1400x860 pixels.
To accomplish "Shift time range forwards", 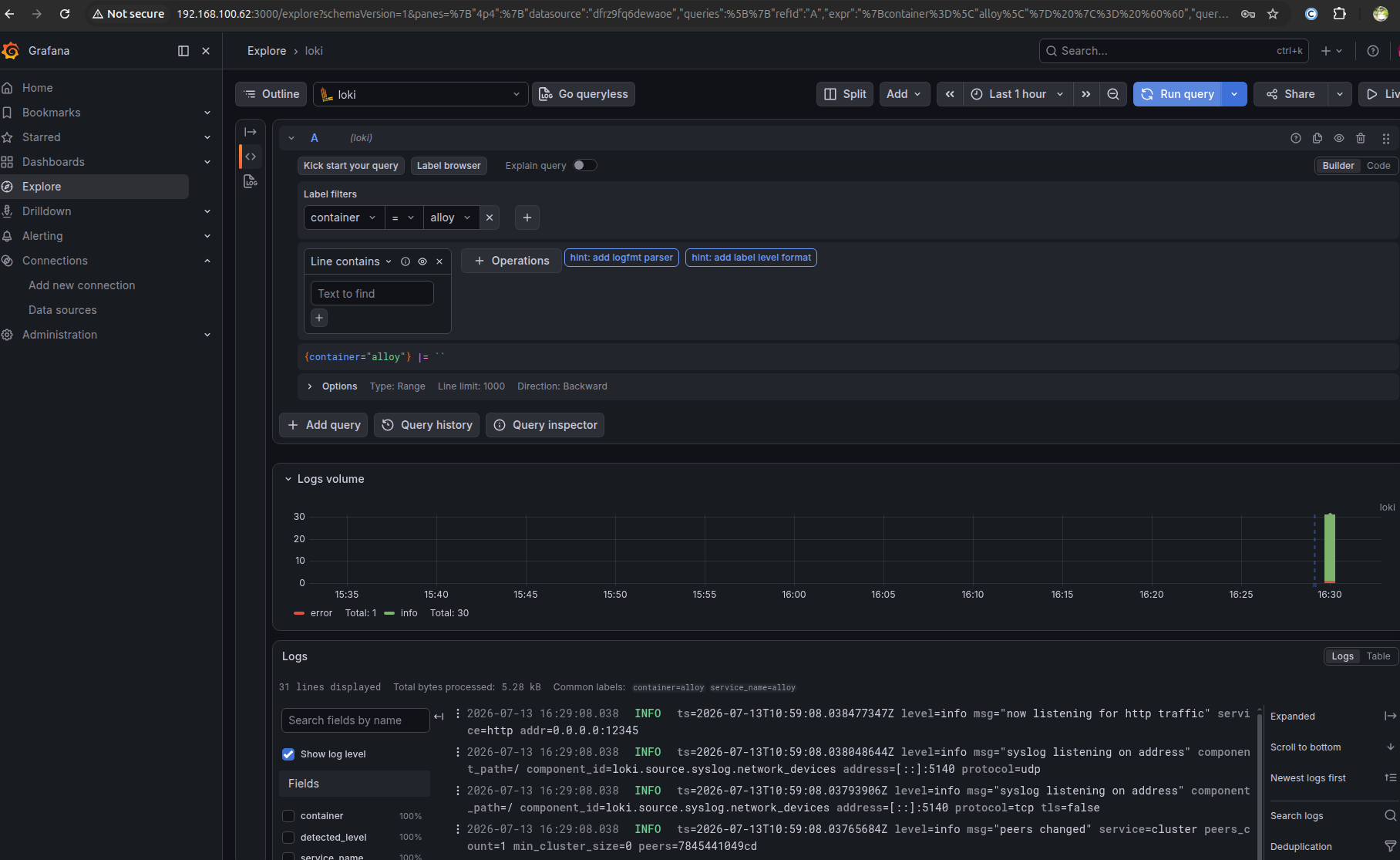I will pyautogui.click(x=1085, y=94).
